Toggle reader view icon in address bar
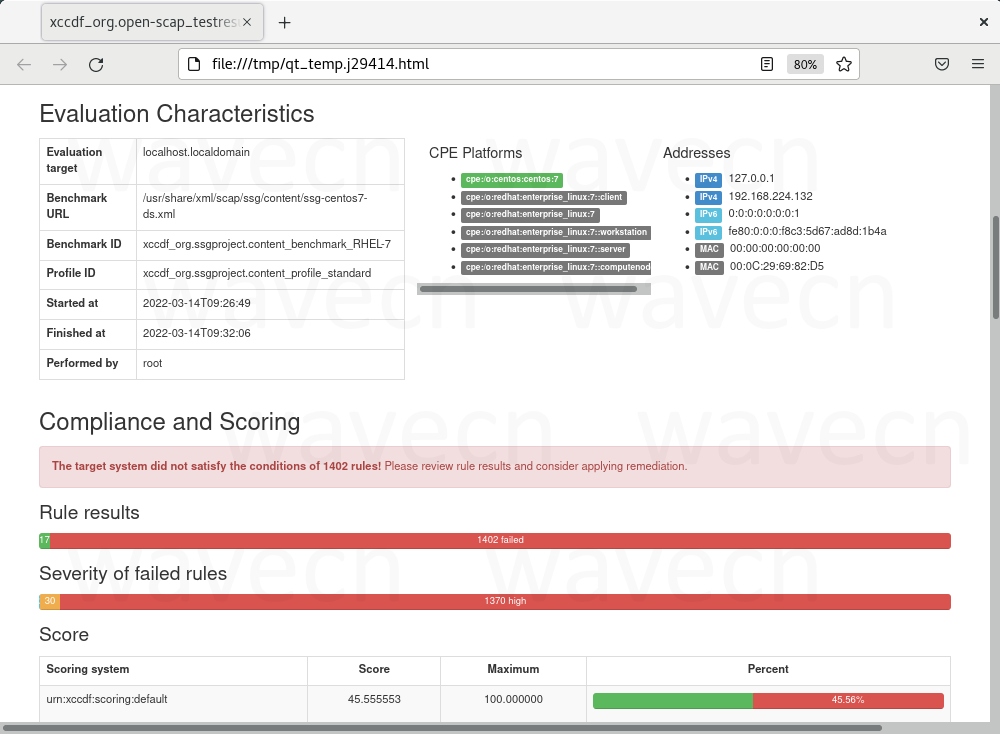 [x=767, y=64]
